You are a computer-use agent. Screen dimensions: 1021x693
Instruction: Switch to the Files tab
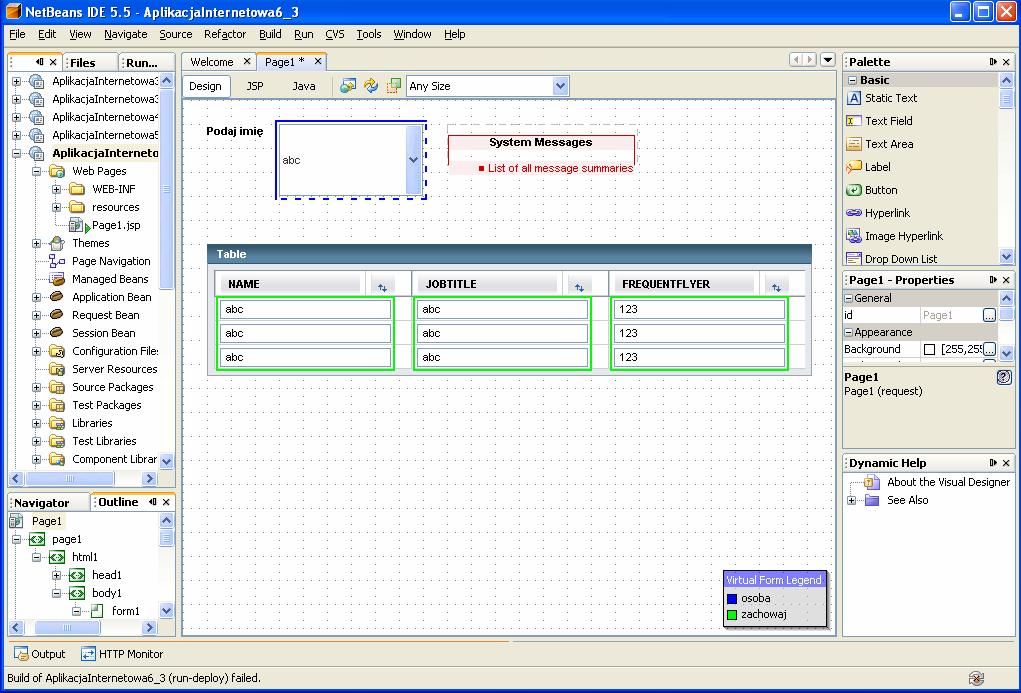pyautogui.click(x=83, y=63)
